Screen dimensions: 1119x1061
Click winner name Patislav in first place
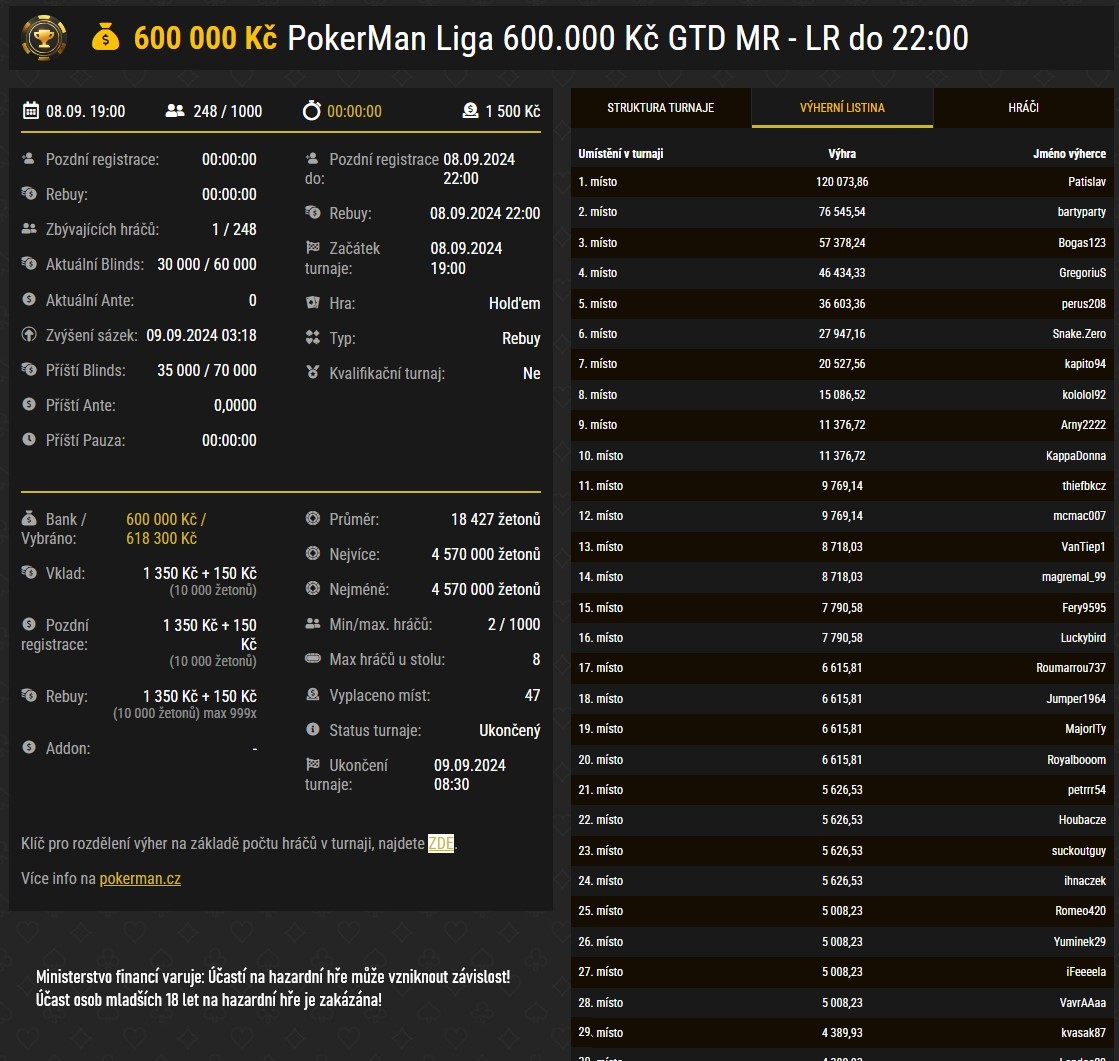pyautogui.click(x=1087, y=182)
